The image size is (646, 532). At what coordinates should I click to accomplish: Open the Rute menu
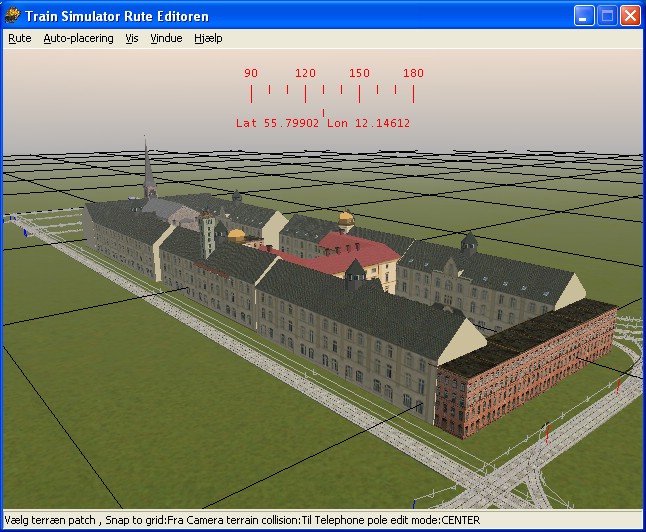click(x=20, y=38)
